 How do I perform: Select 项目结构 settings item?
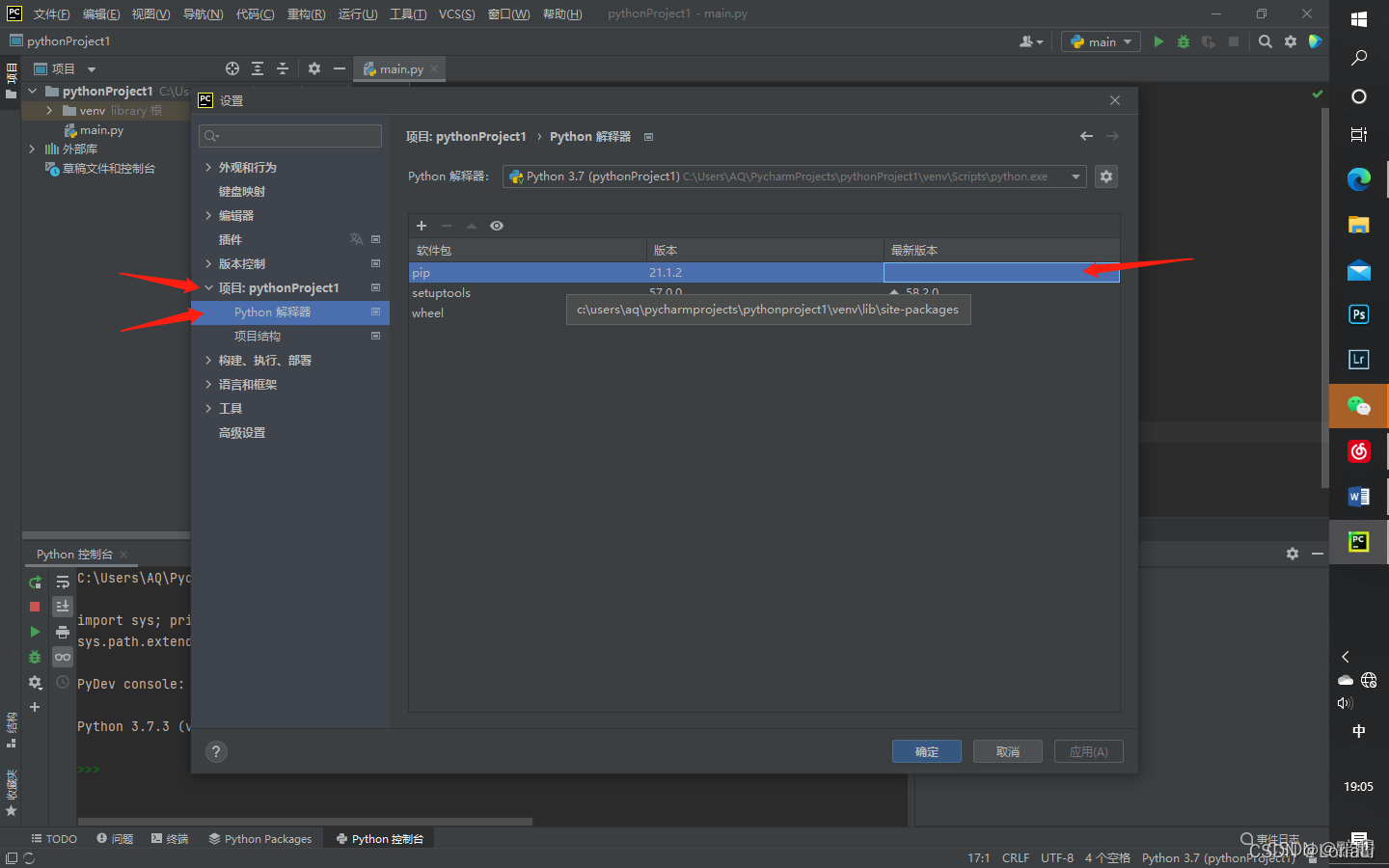click(258, 337)
